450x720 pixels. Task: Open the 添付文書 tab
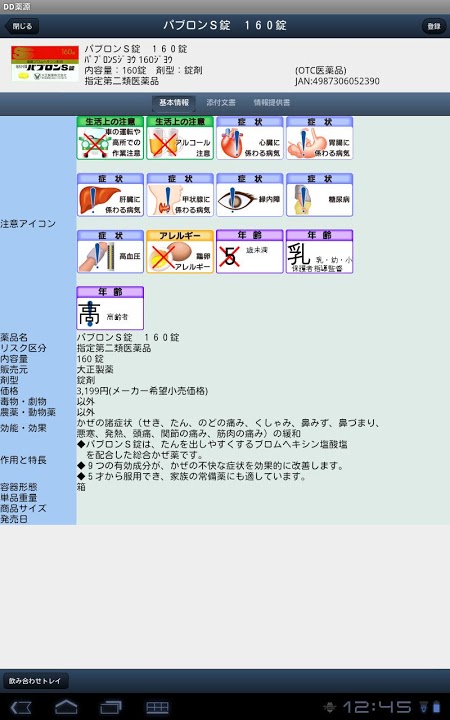(x=221, y=103)
